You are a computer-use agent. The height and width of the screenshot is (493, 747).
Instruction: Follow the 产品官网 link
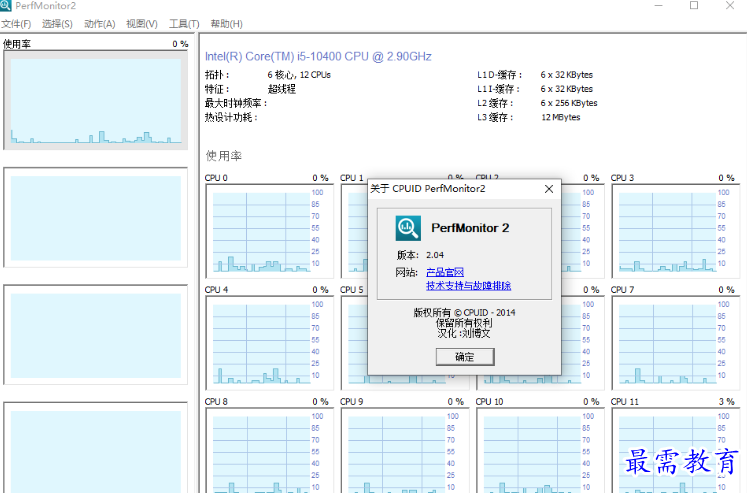coord(444,272)
